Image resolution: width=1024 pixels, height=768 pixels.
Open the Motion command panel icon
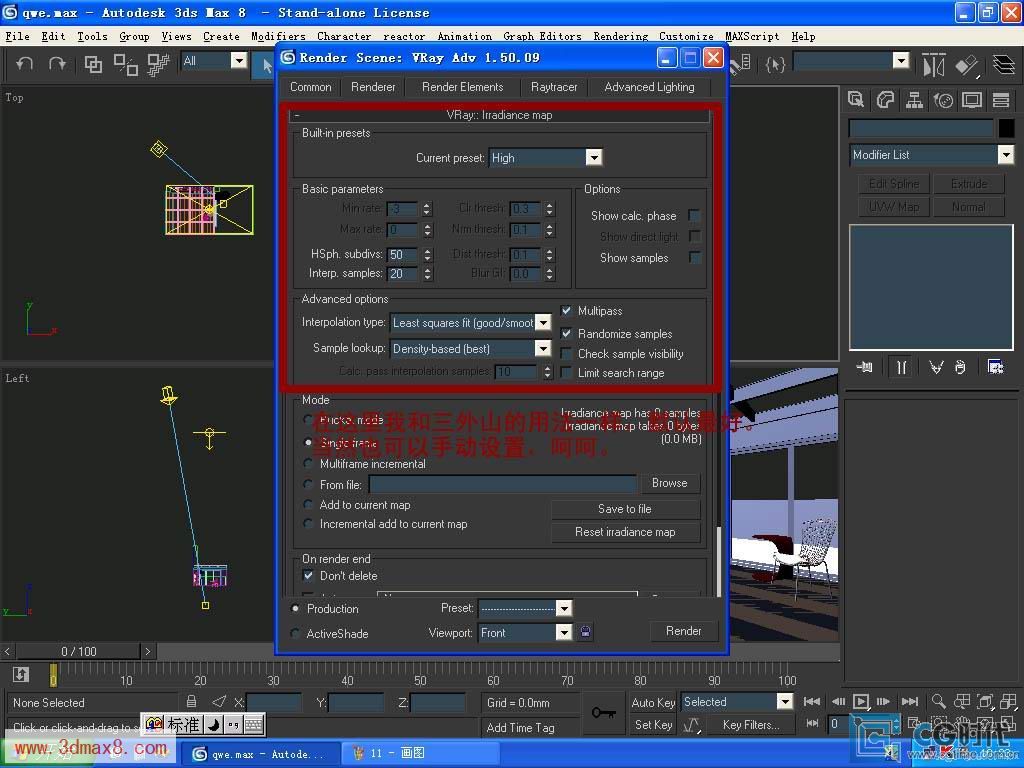point(943,99)
